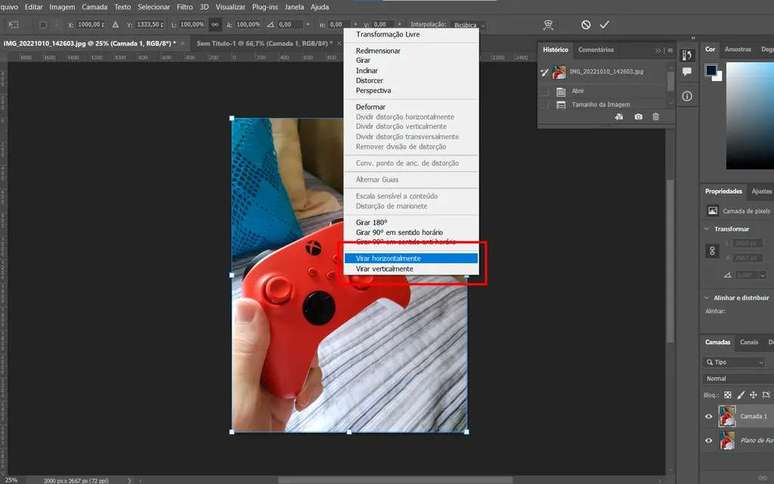Expand the Histórico panel double-arrow
Image resolution: width=774 pixels, height=484 pixels.
658,50
